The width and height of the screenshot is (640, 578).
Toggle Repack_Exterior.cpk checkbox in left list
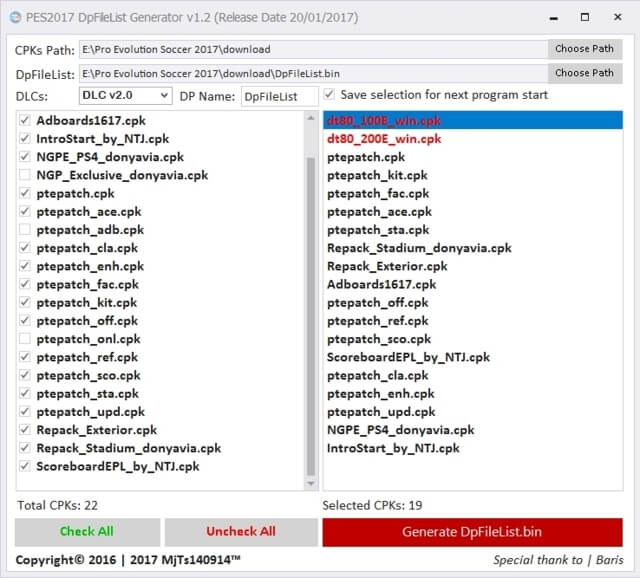[x=25, y=430]
